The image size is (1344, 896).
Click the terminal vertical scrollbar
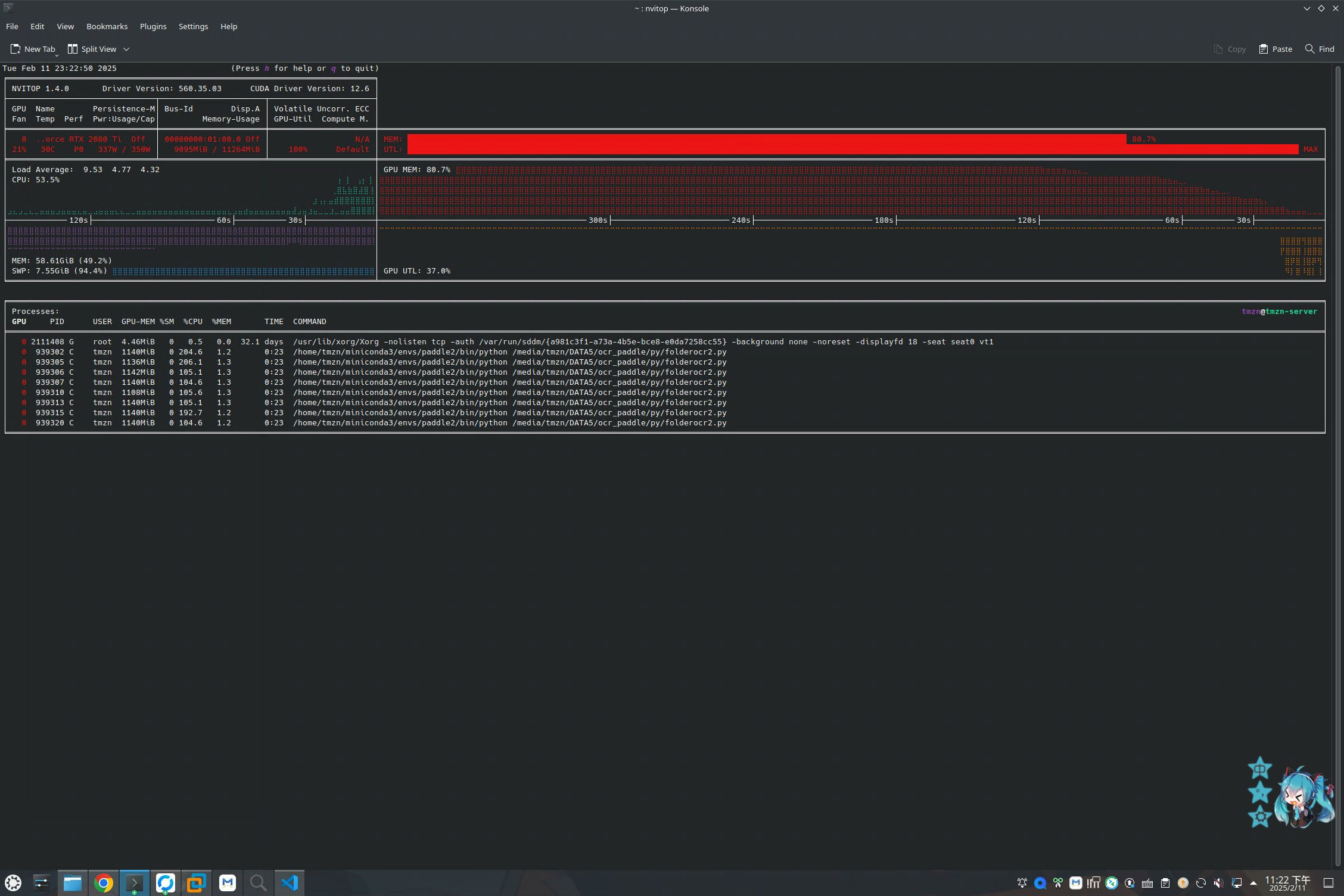tap(1337, 465)
